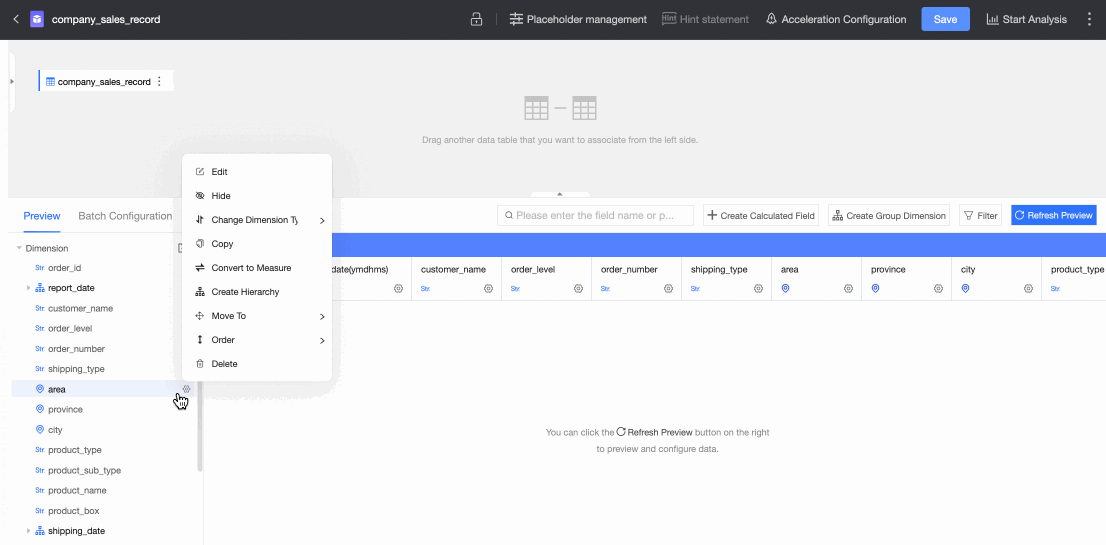
Task: Expand the report_date hierarchy
Action: click(x=28, y=288)
